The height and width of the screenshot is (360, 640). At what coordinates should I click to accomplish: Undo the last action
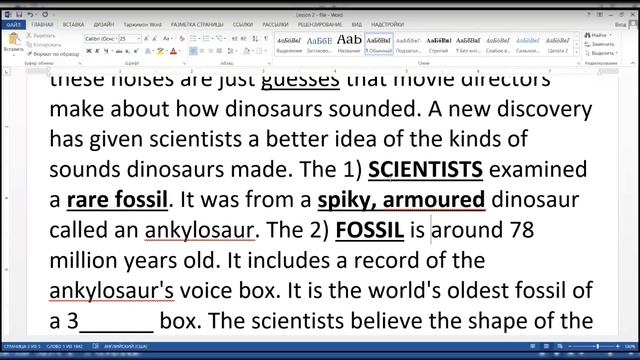30,14
